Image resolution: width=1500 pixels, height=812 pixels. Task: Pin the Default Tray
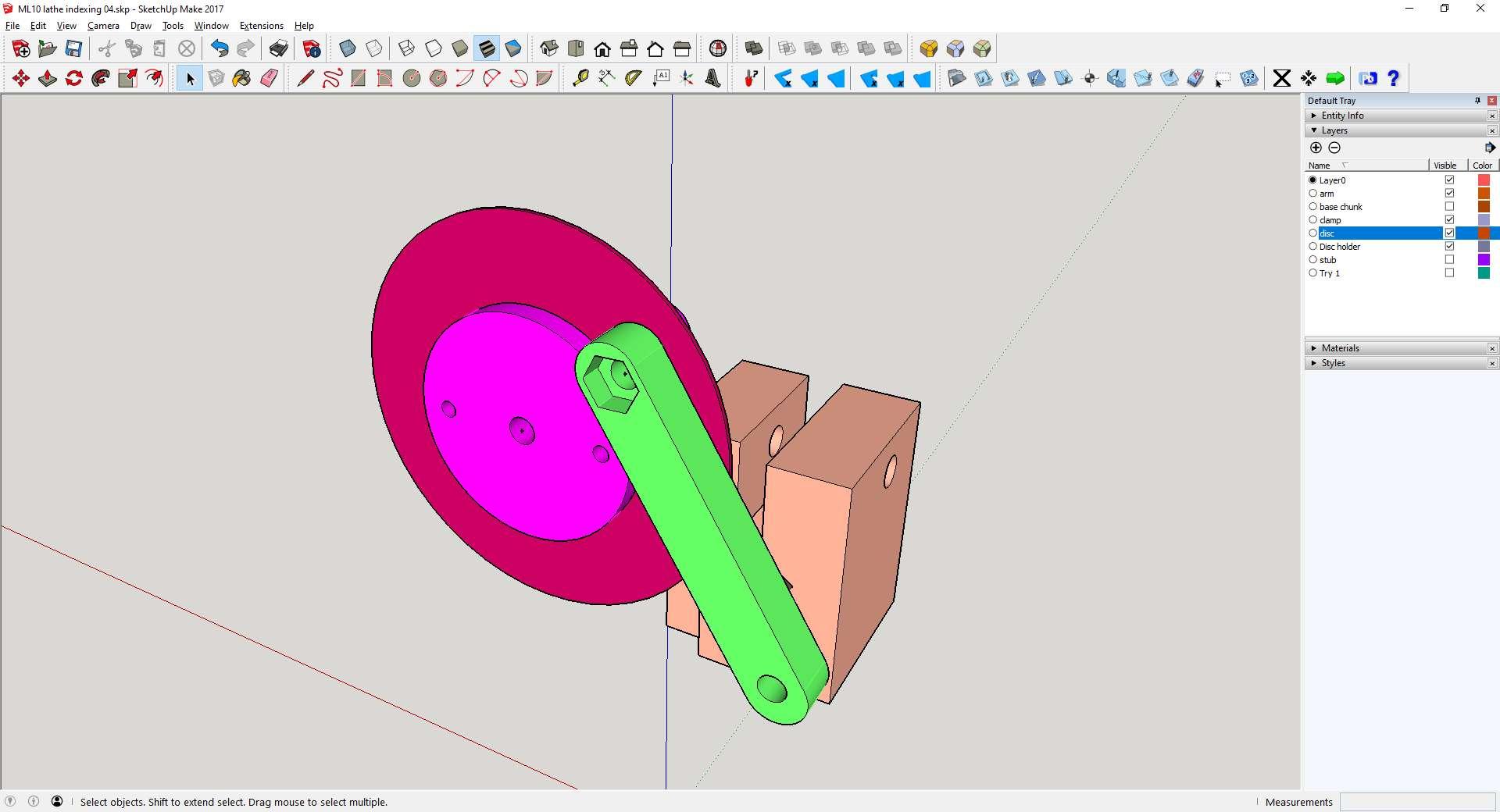point(1477,101)
